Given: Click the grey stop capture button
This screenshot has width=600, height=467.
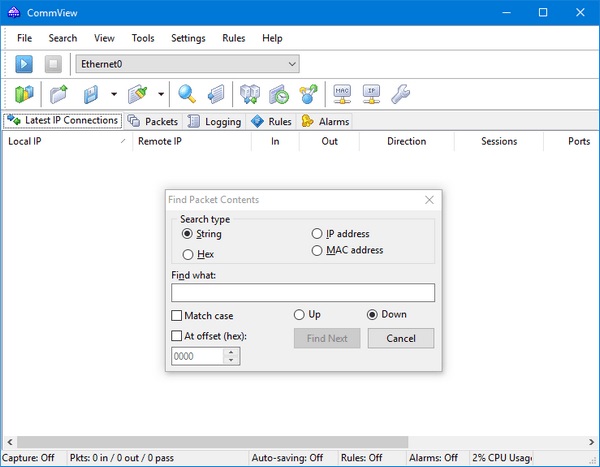Looking at the screenshot, I should coord(53,64).
